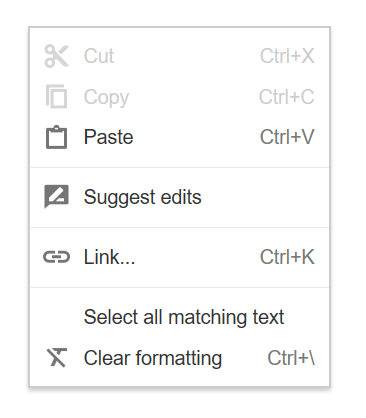Click the Ctrl+V shortcut label

point(287,137)
